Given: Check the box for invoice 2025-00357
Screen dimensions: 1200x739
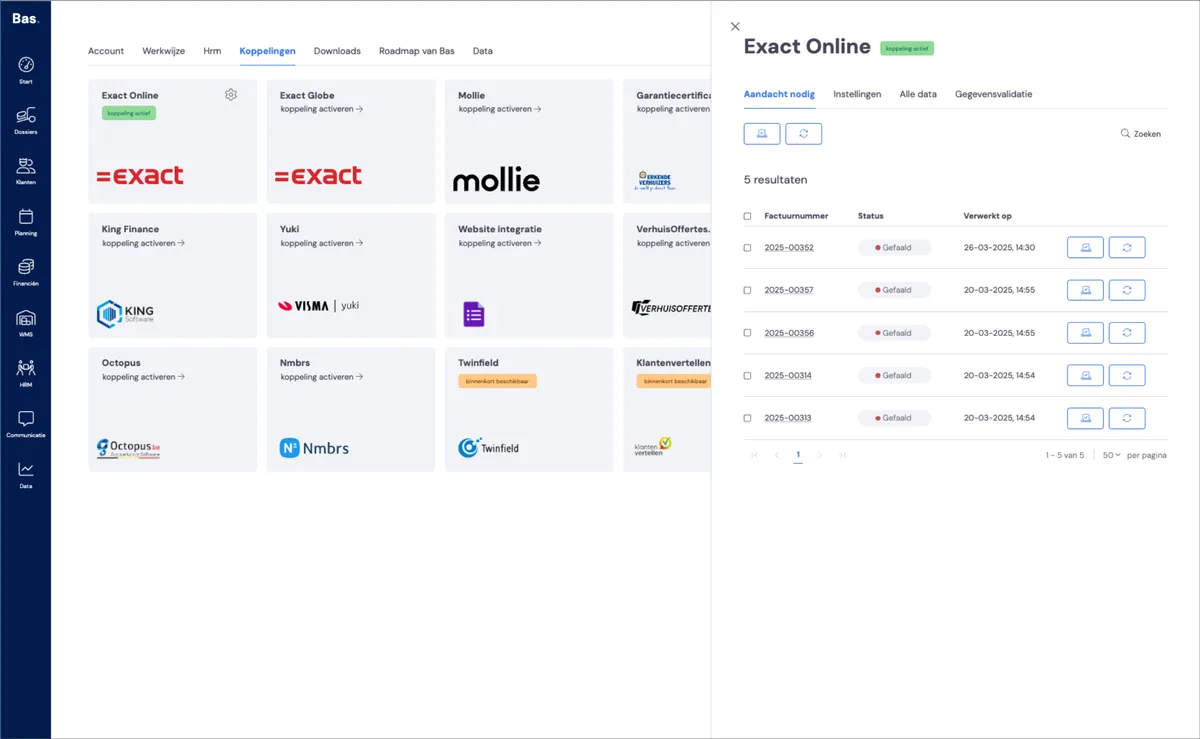Looking at the screenshot, I should (x=747, y=290).
